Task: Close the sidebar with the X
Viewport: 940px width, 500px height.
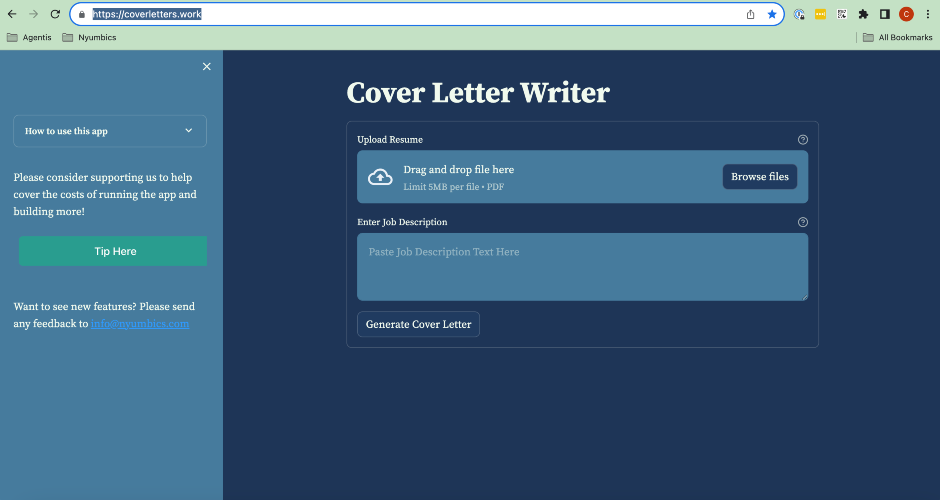Action: click(207, 67)
